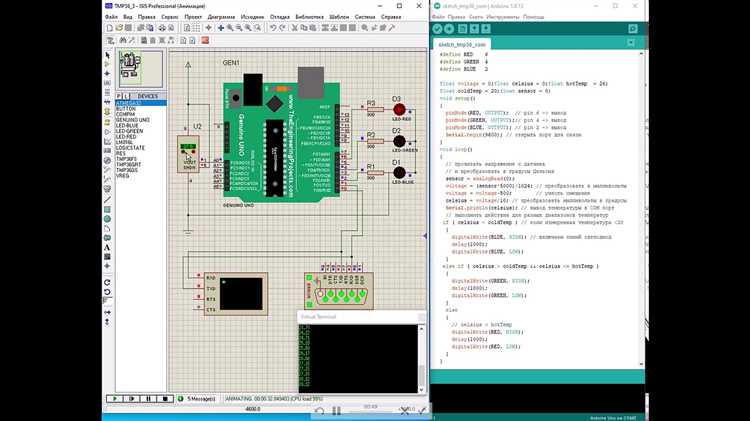This screenshot has width=750, height=421.
Task: Create a new design in ISIS toolbar
Action: tap(110, 28)
